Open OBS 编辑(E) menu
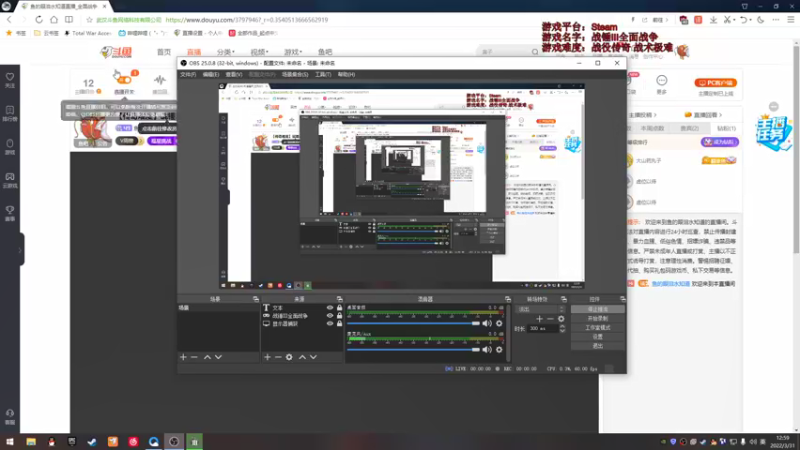The width and height of the screenshot is (800, 450). point(211,74)
